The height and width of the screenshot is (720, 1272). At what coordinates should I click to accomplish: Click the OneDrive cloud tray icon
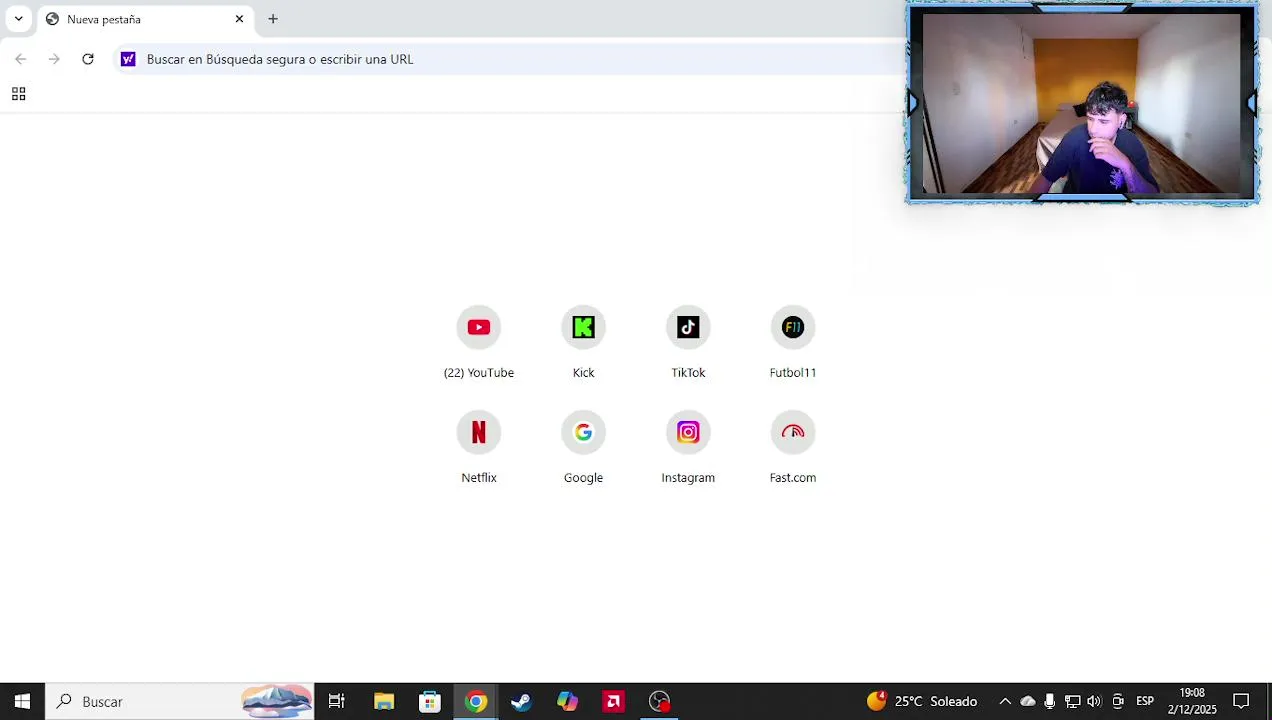click(x=1028, y=701)
